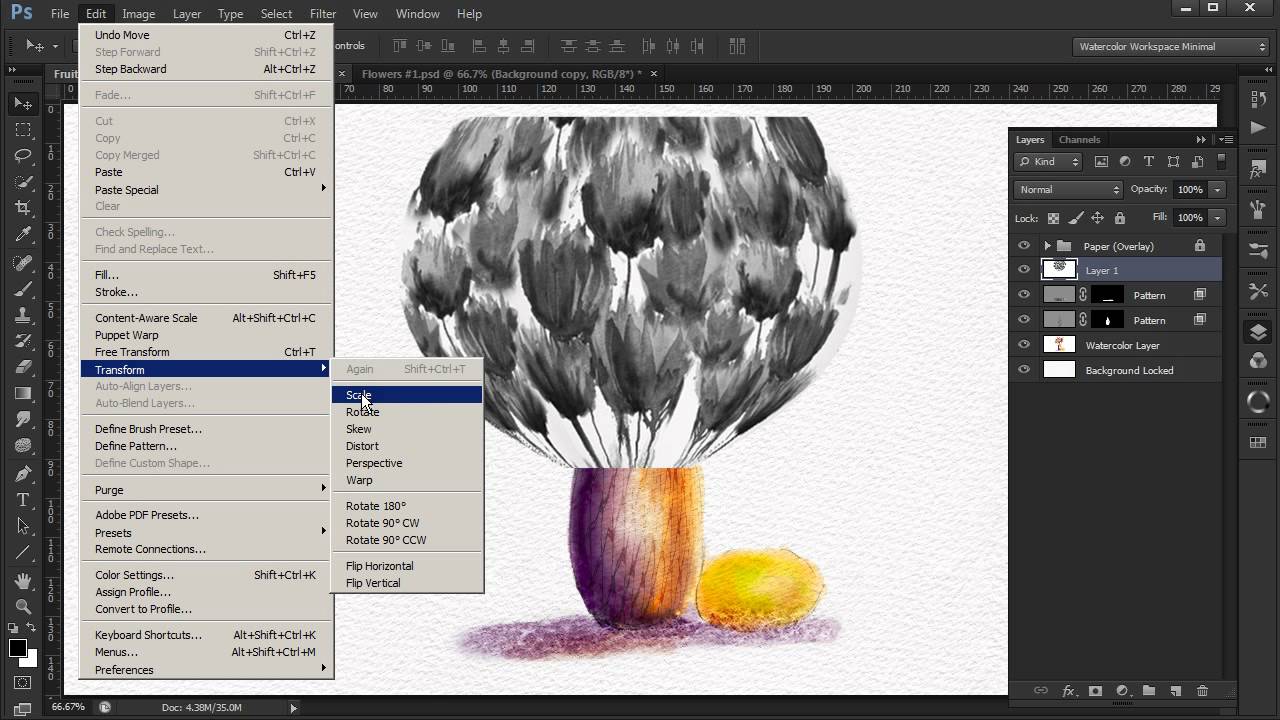This screenshot has width=1280, height=720.
Task: Activate the Crop tool
Action: coord(23,208)
